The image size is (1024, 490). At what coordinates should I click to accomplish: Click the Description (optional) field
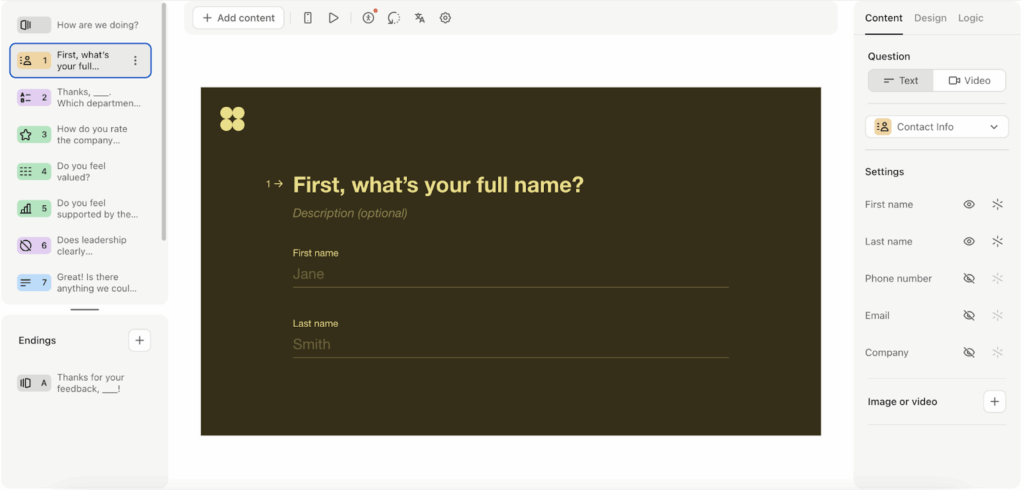pos(350,213)
